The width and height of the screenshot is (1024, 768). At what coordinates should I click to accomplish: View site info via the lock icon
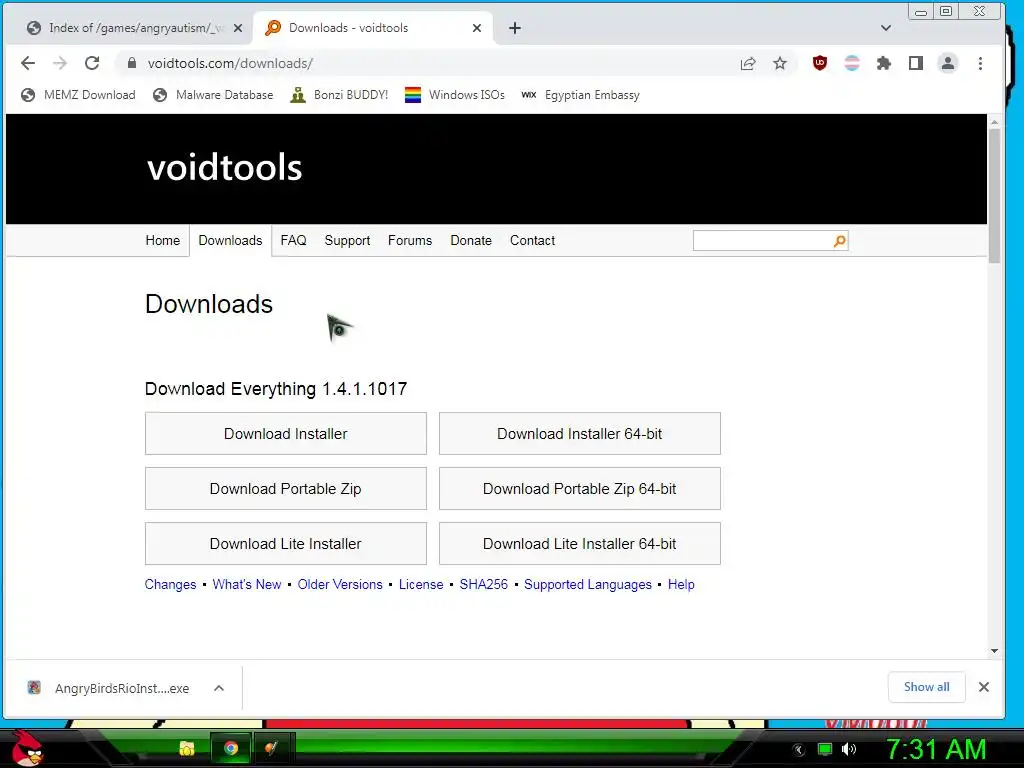132,63
